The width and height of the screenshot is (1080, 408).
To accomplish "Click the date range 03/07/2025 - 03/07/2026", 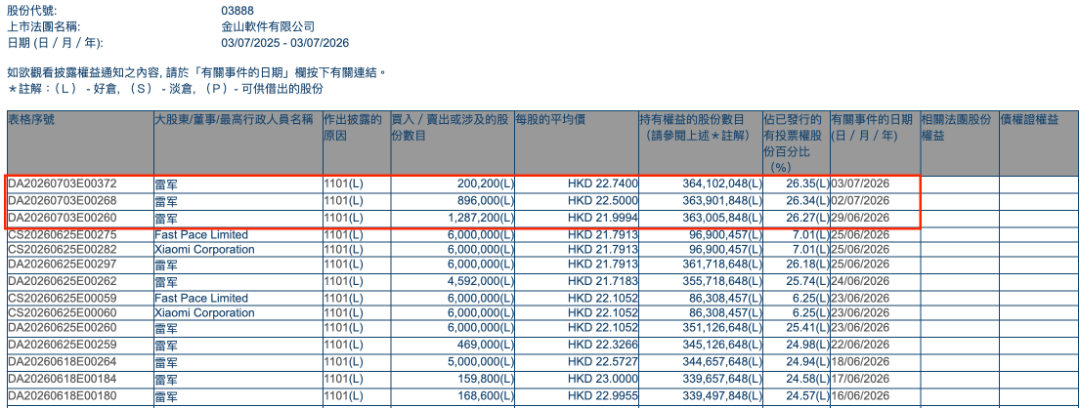I will (285, 43).
